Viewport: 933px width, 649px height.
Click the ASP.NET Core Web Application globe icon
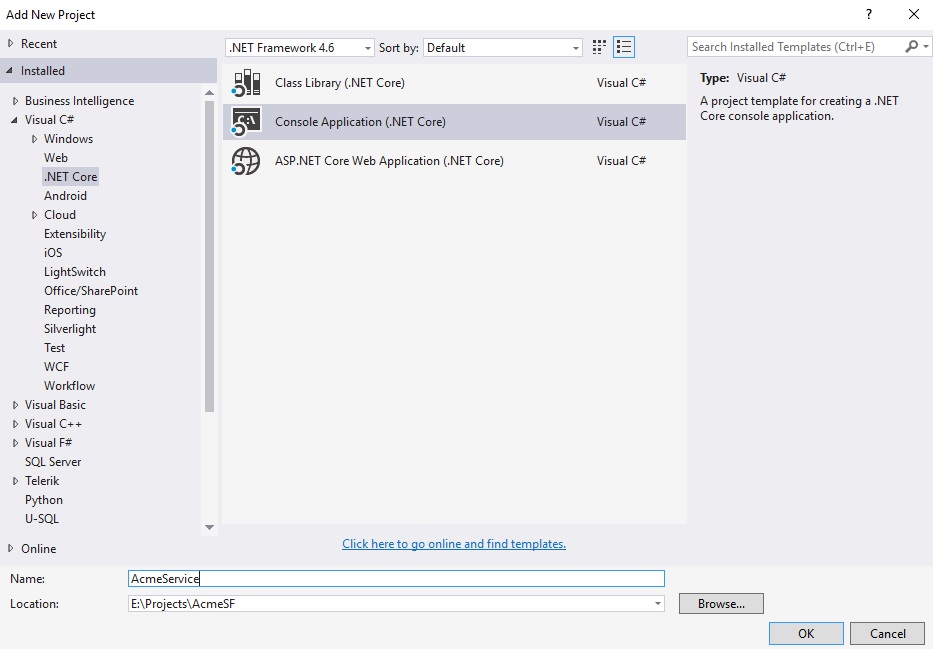246,161
